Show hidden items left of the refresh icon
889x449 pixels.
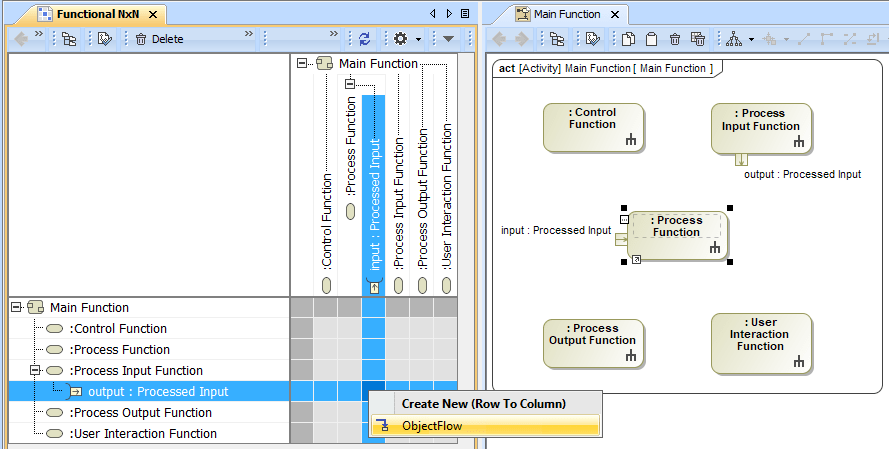[x=334, y=34]
